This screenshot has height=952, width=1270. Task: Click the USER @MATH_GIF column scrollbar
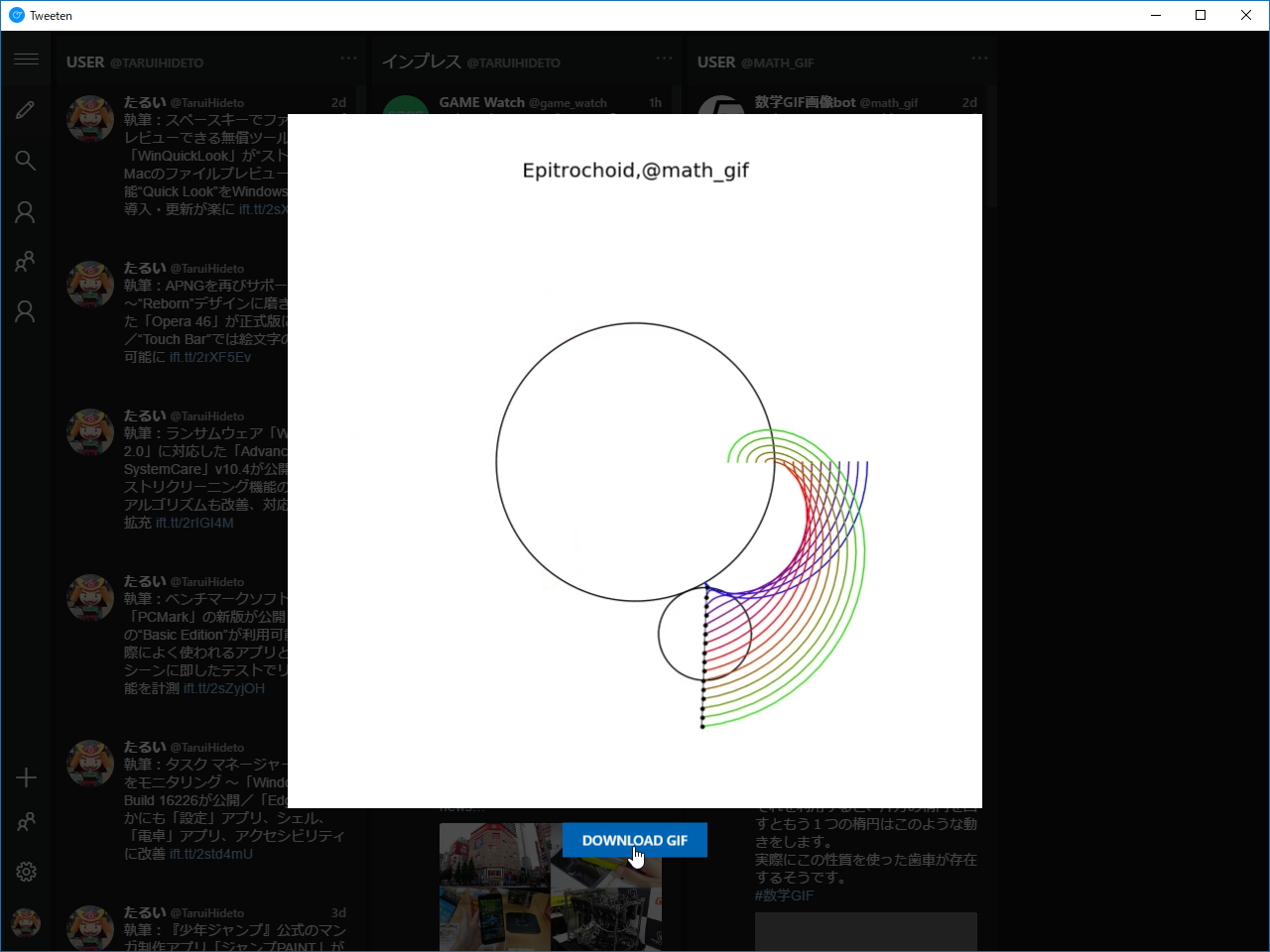coord(992,147)
